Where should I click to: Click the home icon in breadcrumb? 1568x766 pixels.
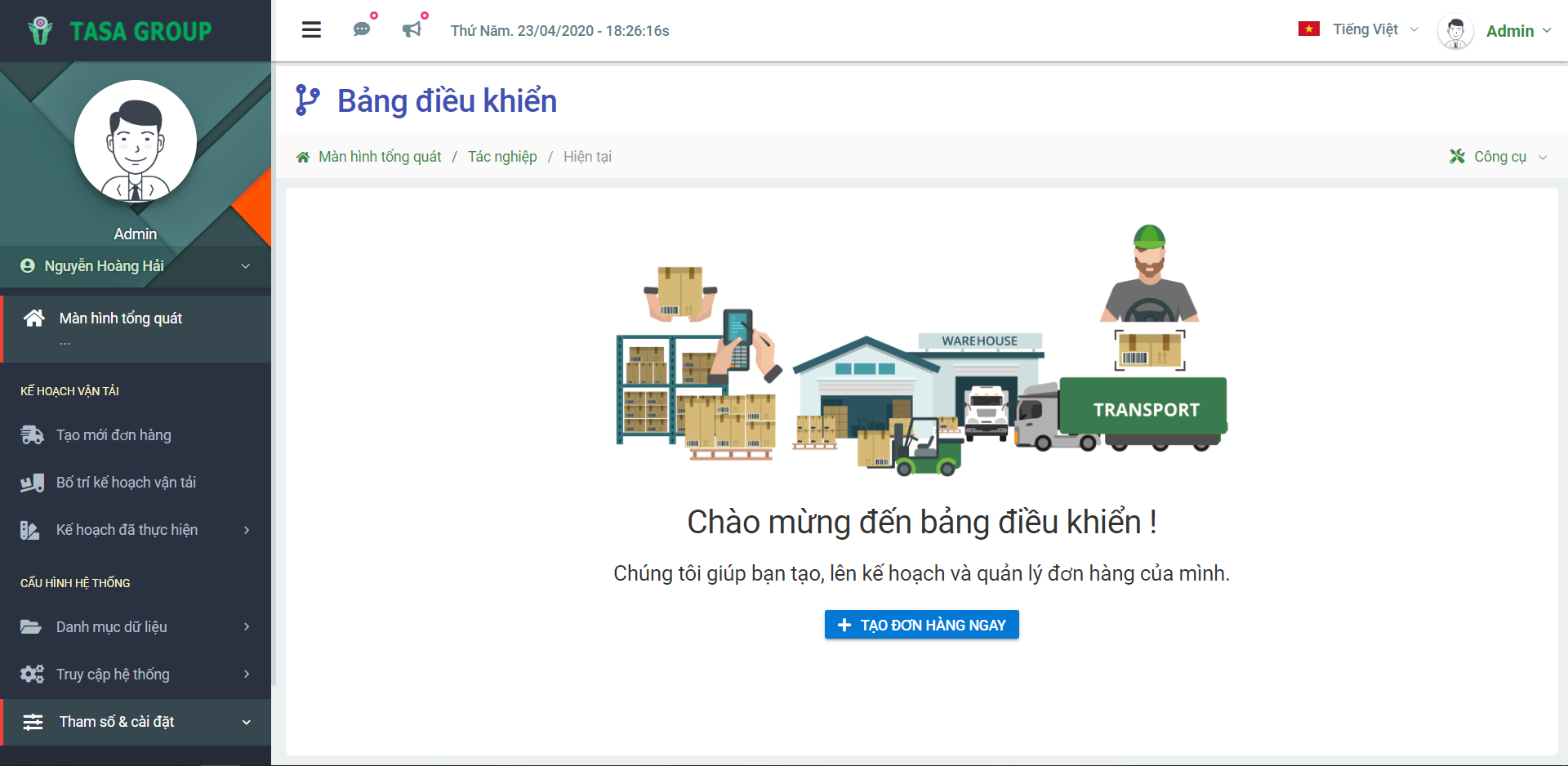point(303,157)
